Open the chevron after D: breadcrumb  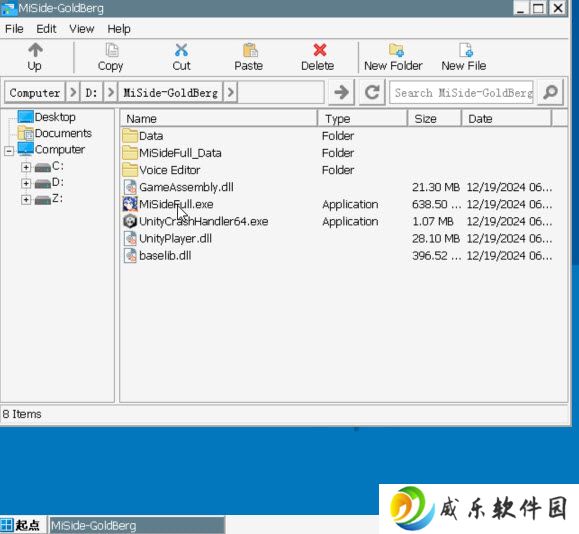(x=110, y=92)
